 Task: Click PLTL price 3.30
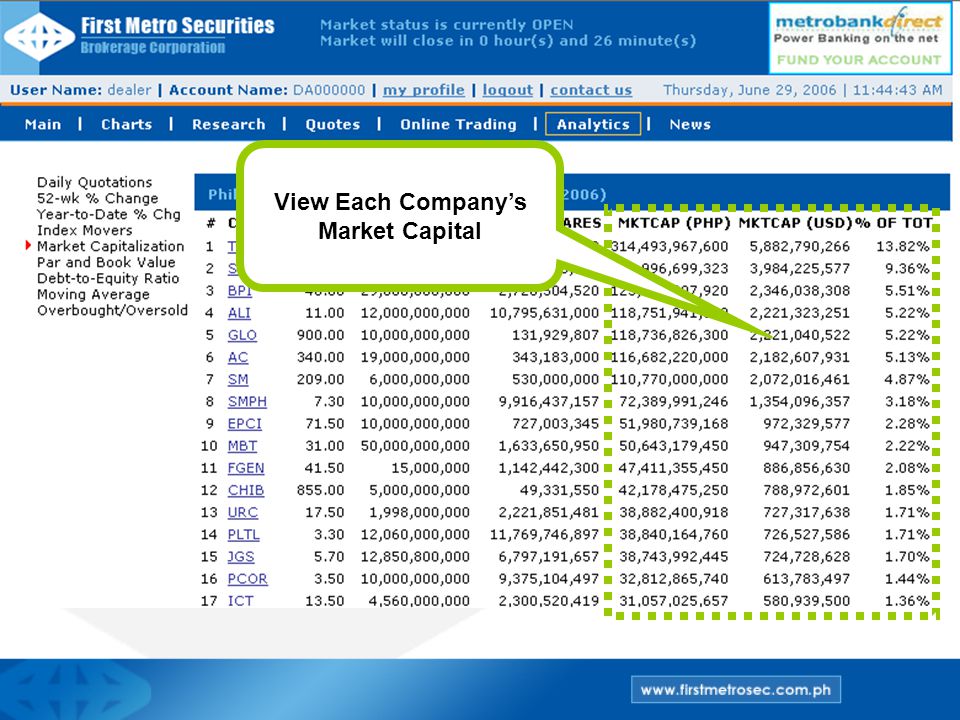click(x=329, y=534)
